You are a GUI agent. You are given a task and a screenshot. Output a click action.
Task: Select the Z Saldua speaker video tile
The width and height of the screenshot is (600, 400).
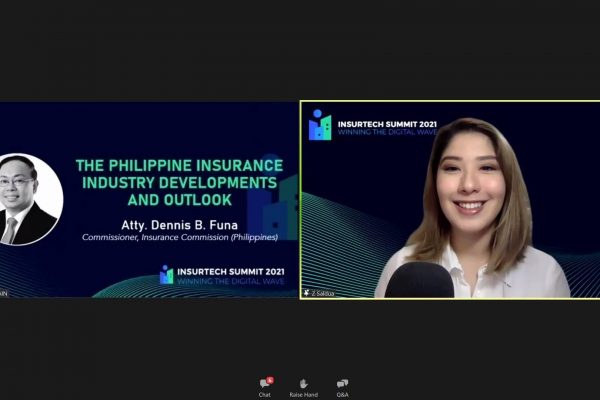[450, 200]
